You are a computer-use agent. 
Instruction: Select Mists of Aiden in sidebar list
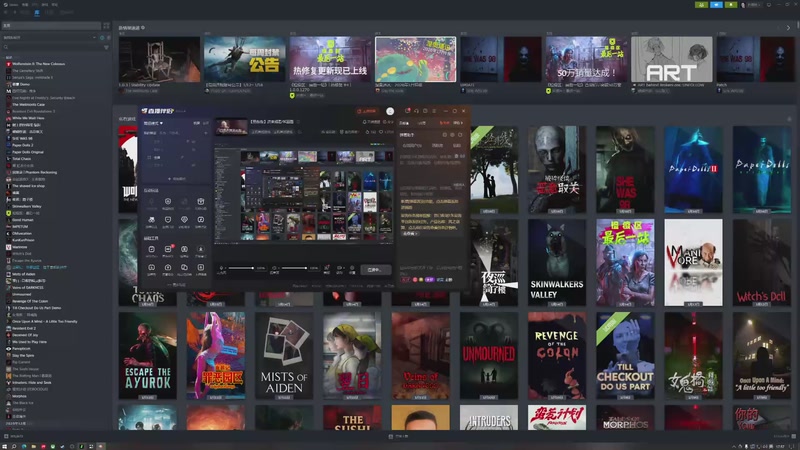tap(23, 274)
